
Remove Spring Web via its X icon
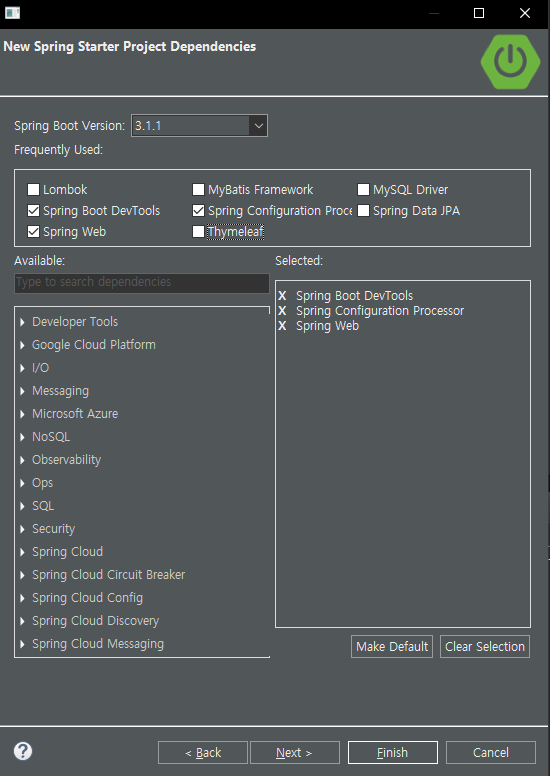pyautogui.click(x=282, y=326)
